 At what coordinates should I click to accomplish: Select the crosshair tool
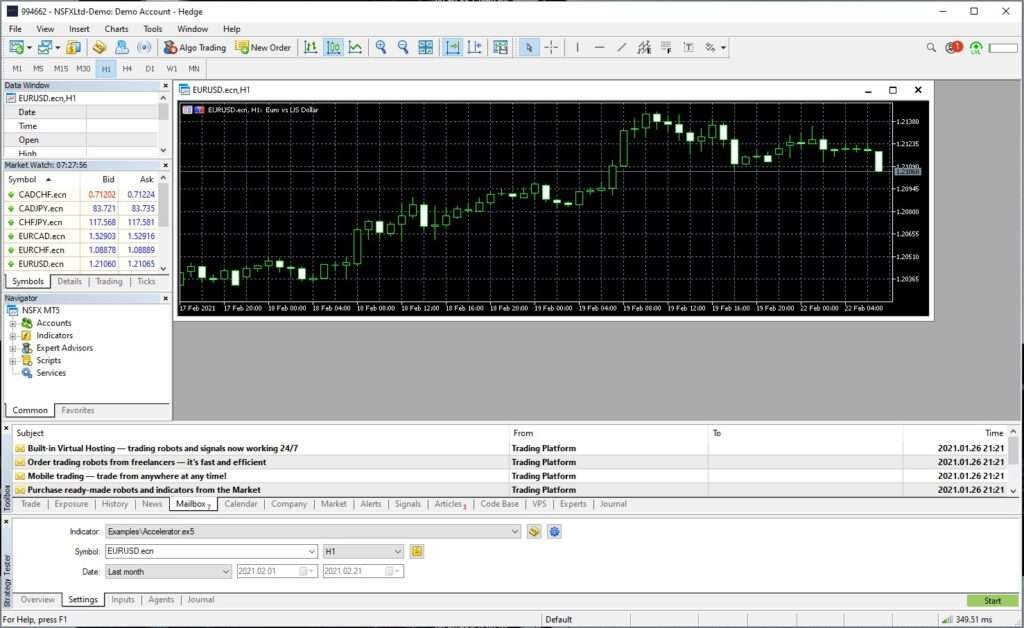tap(551, 48)
